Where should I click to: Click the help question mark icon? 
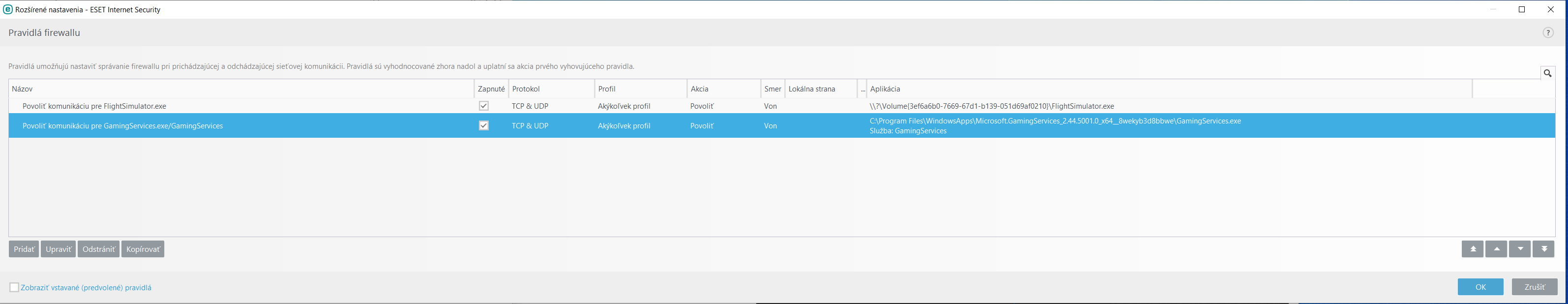(1548, 33)
